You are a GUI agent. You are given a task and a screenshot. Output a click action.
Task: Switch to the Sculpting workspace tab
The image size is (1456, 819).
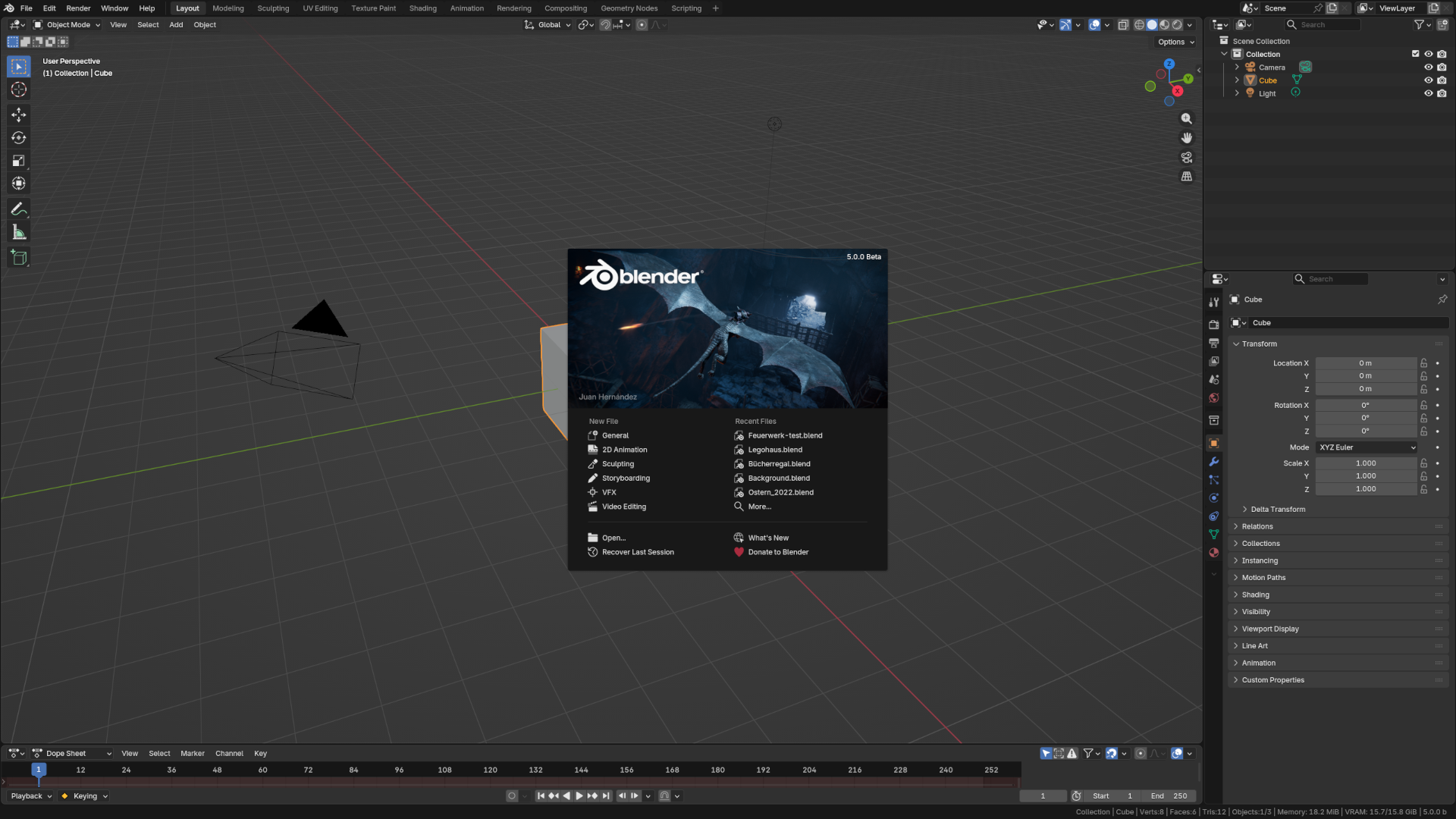click(273, 8)
